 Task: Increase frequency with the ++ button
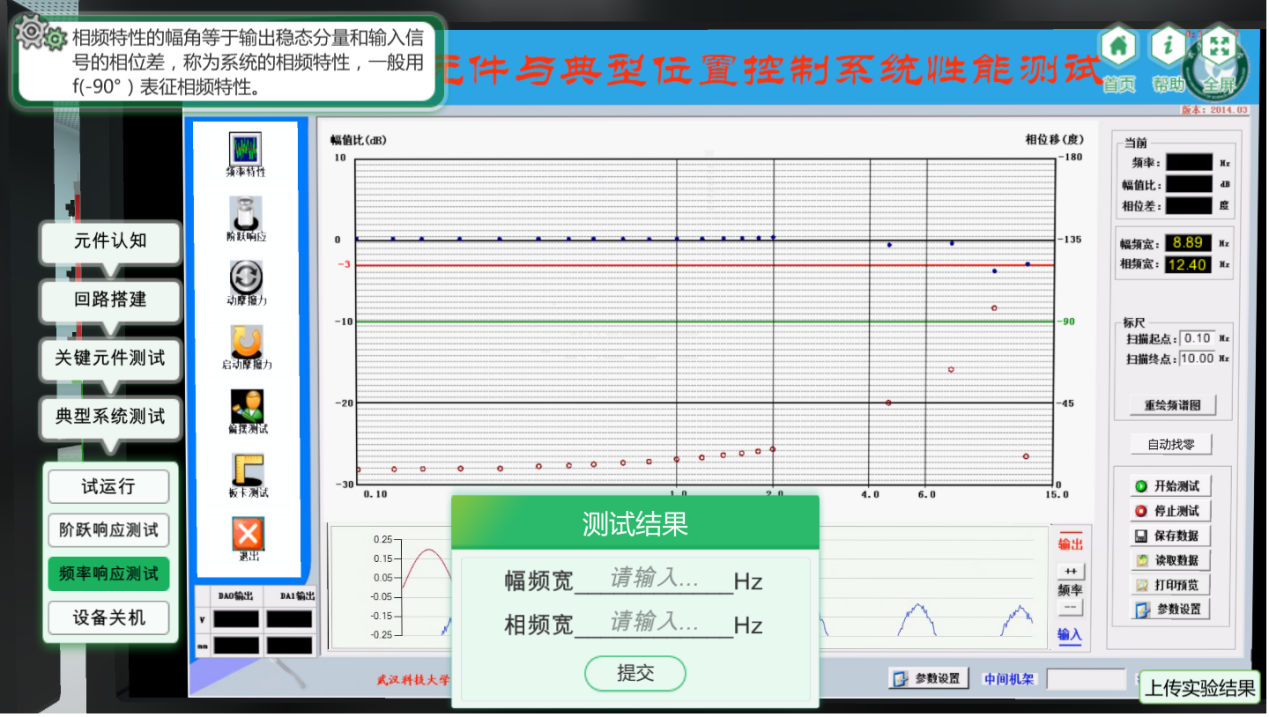click(1069, 571)
